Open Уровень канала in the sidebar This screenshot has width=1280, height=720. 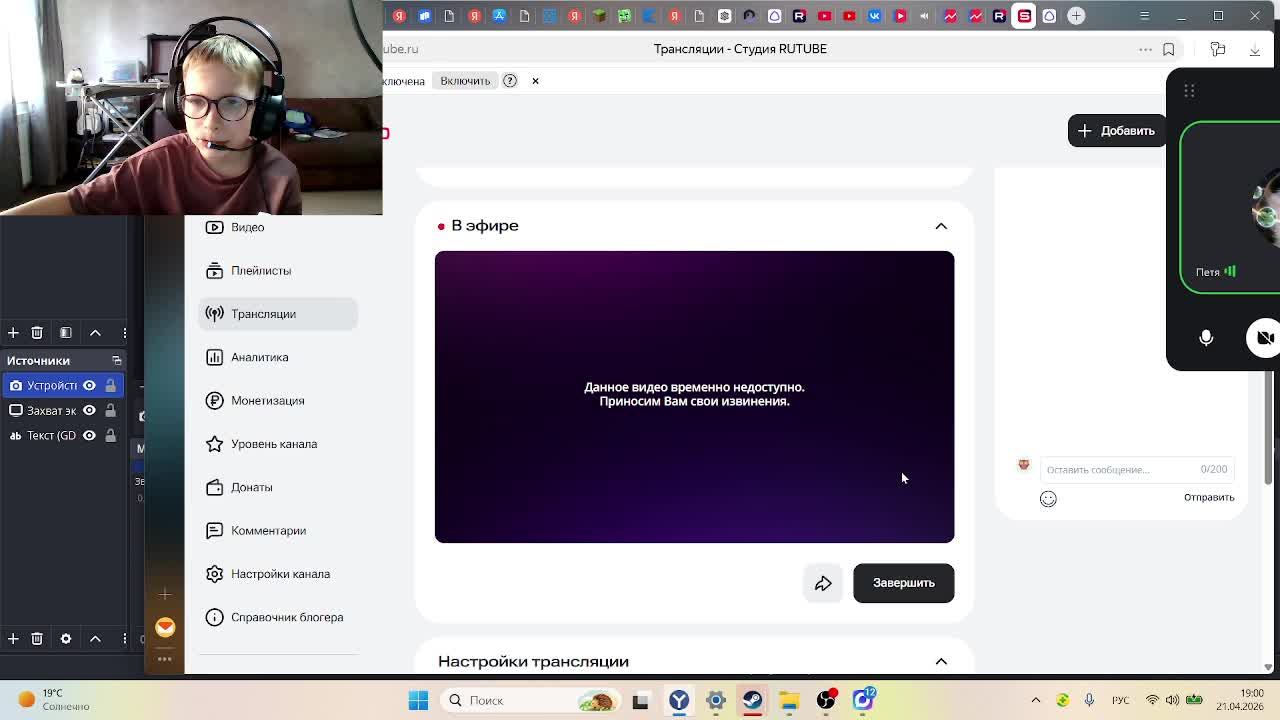point(278,444)
